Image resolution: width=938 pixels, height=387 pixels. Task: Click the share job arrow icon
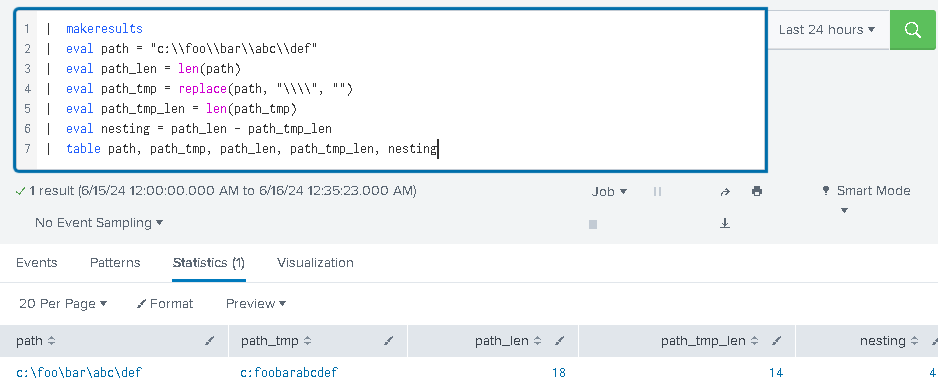pyautogui.click(x=725, y=191)
